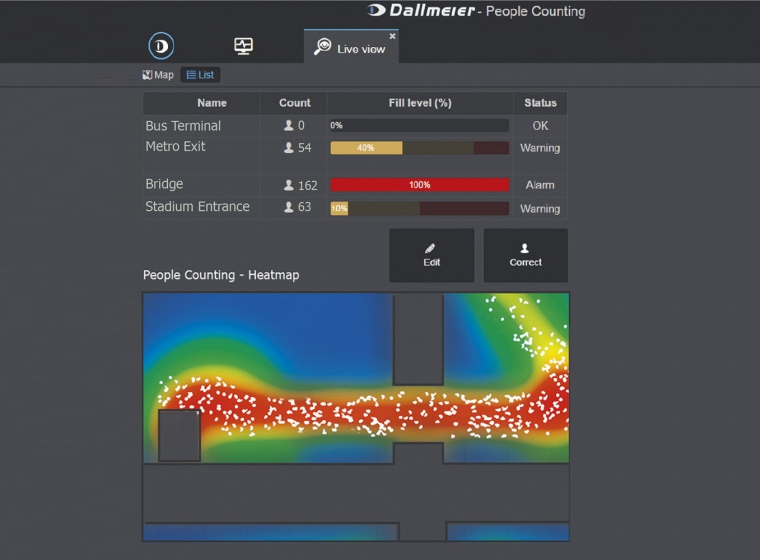The height and width of the screenshot is (560, 760).
Task: Open the monitor dashboard icon tab
Action: (243, 46)
